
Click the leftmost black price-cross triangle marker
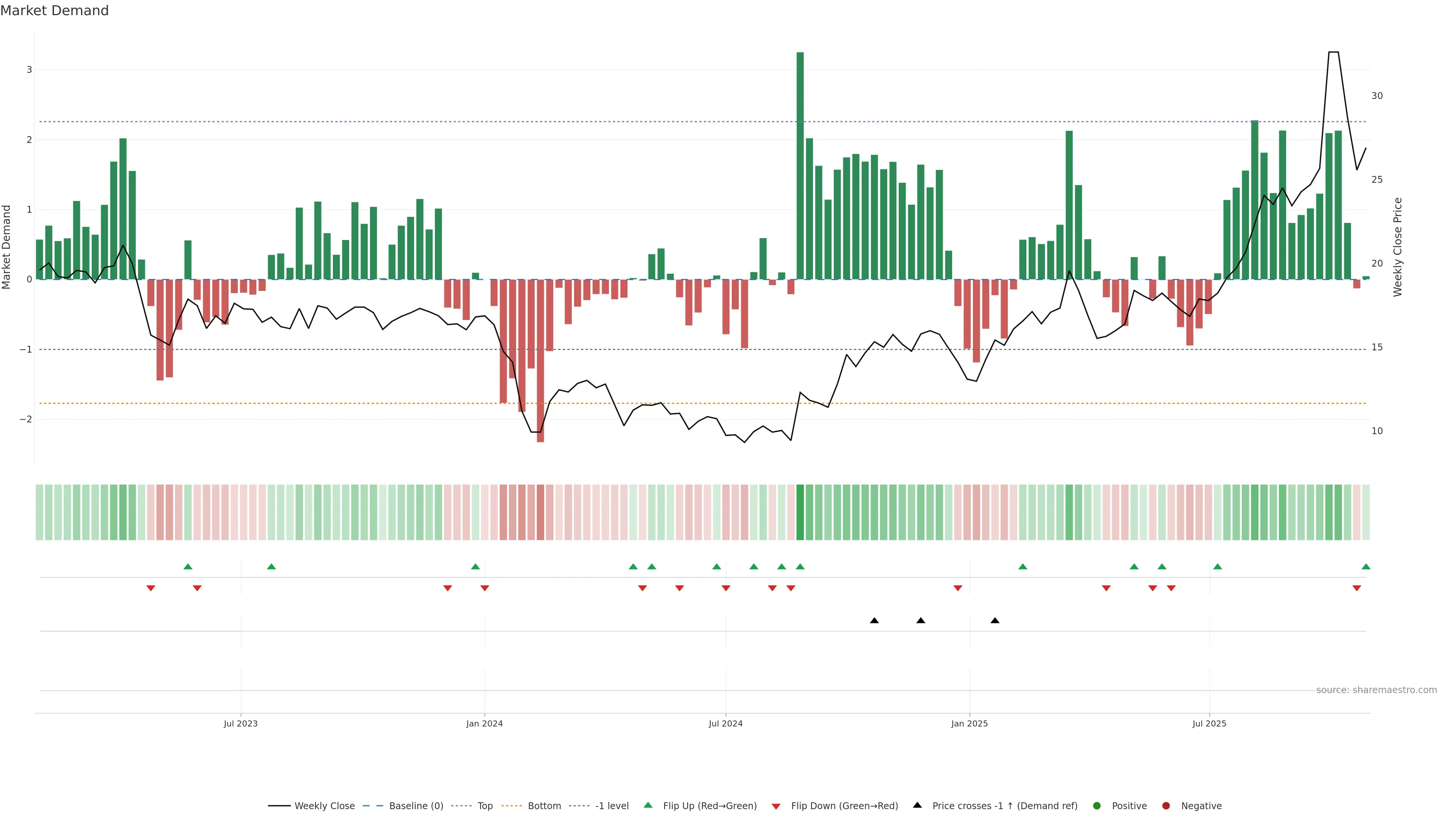874,621
